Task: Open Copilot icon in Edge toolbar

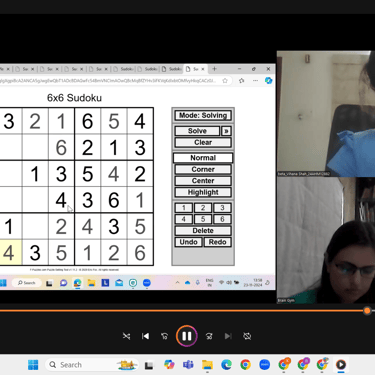Action: coord(268,81)
